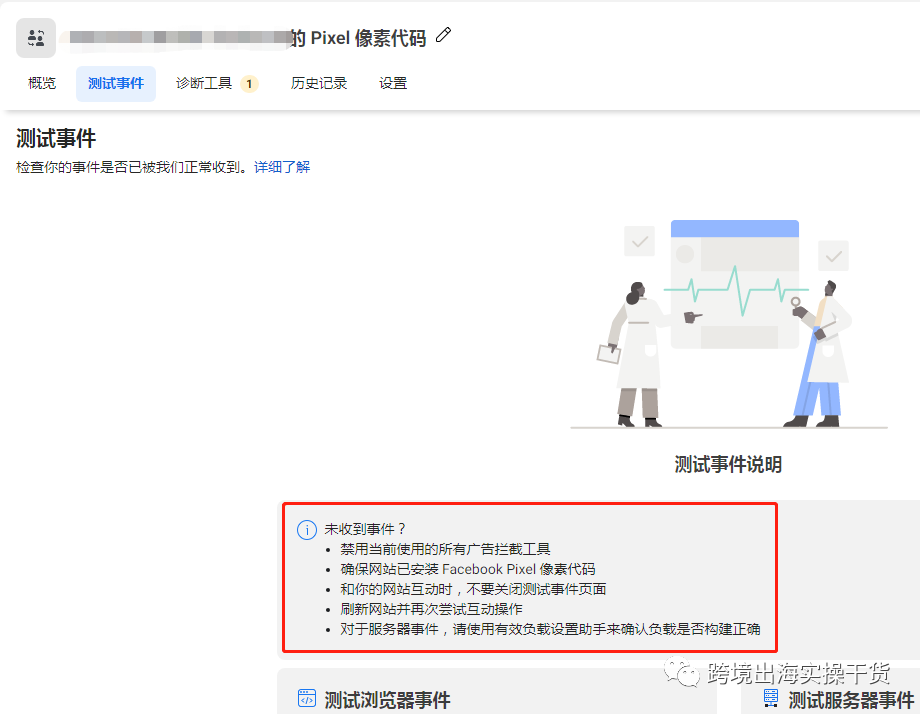Click the left gray checkmark in the illustration
The width and height of the screenshot is (920, 714).
(x=638, y=241)
